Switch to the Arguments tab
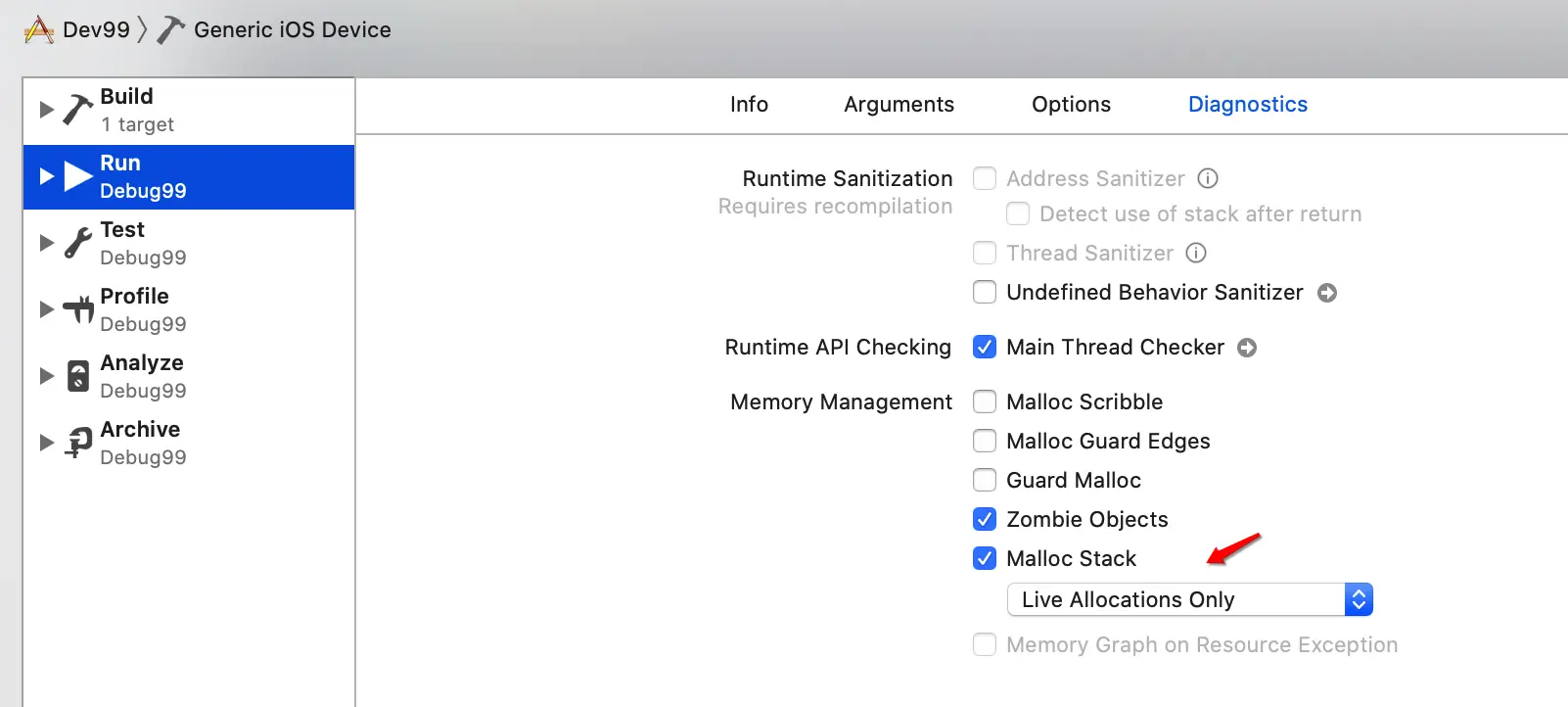The width and height of the screenshot is (1568, 707). click(899, 105)
